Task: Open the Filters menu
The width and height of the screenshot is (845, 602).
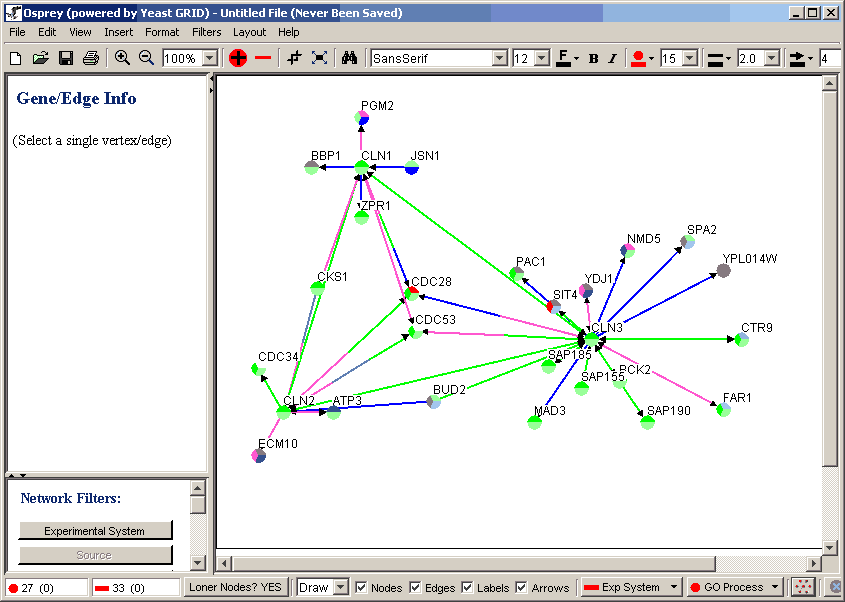Action: tap(206, 32)
